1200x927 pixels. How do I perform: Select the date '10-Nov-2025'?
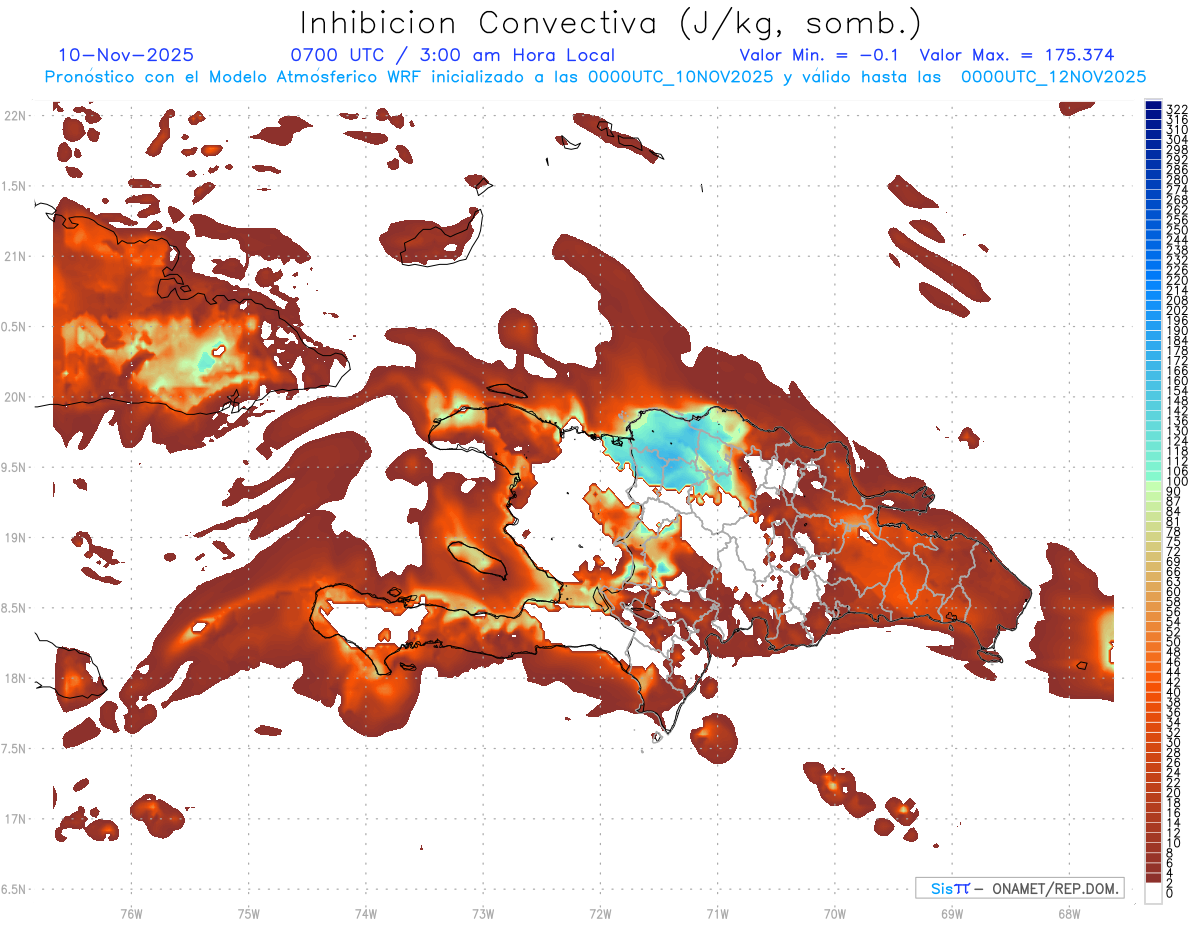126,55
